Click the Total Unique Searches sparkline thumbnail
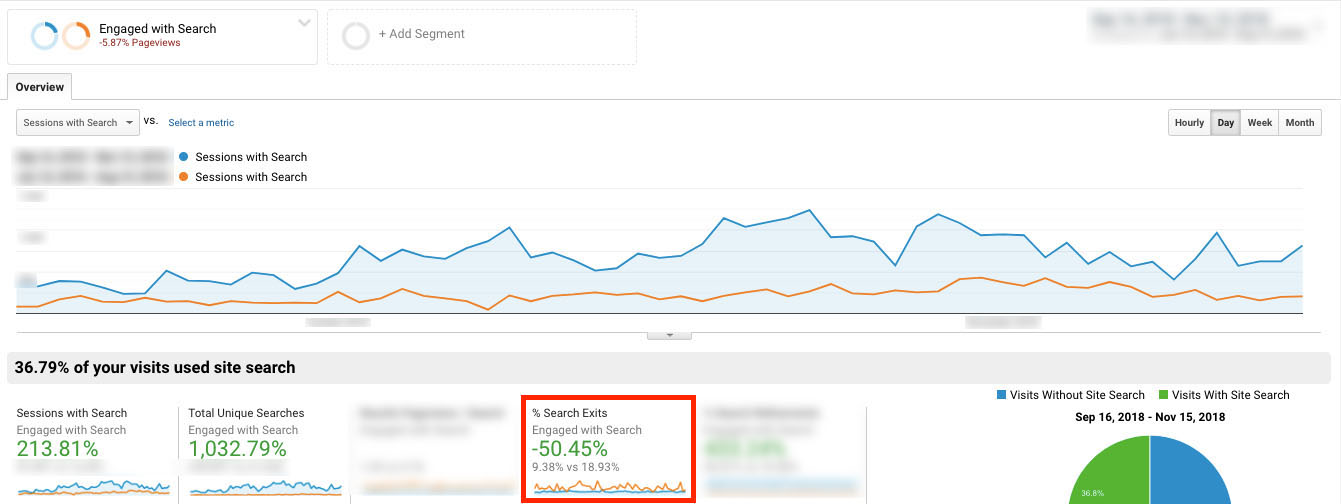Image resolution: width=1341 pixels, height=504 pixels. coord(265,487)
